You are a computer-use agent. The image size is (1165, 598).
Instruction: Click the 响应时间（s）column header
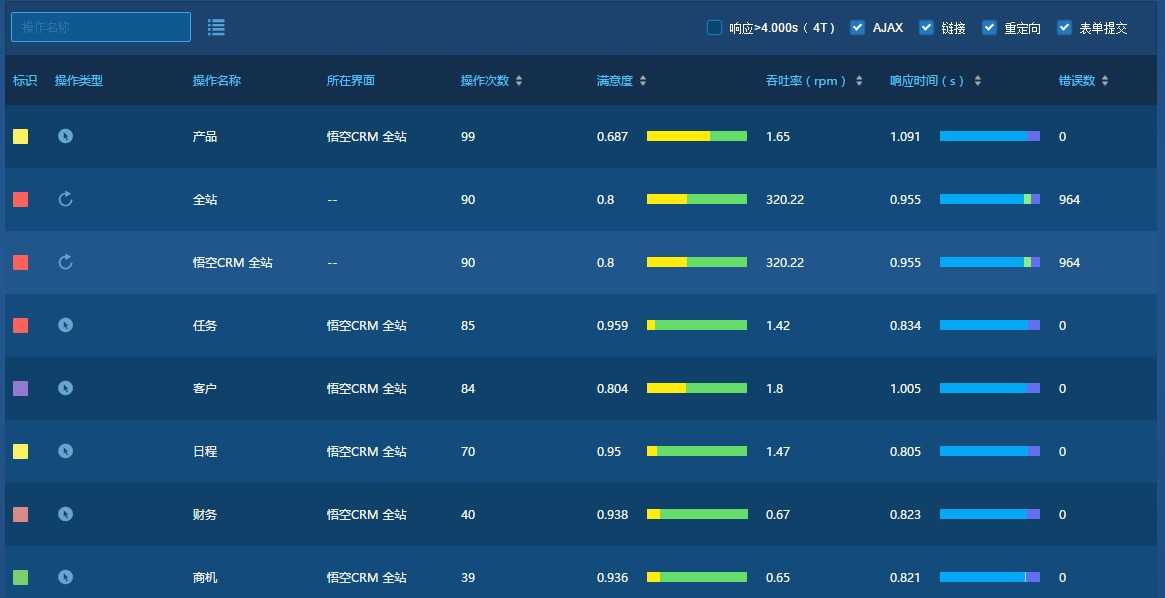[x=977, y=80]
